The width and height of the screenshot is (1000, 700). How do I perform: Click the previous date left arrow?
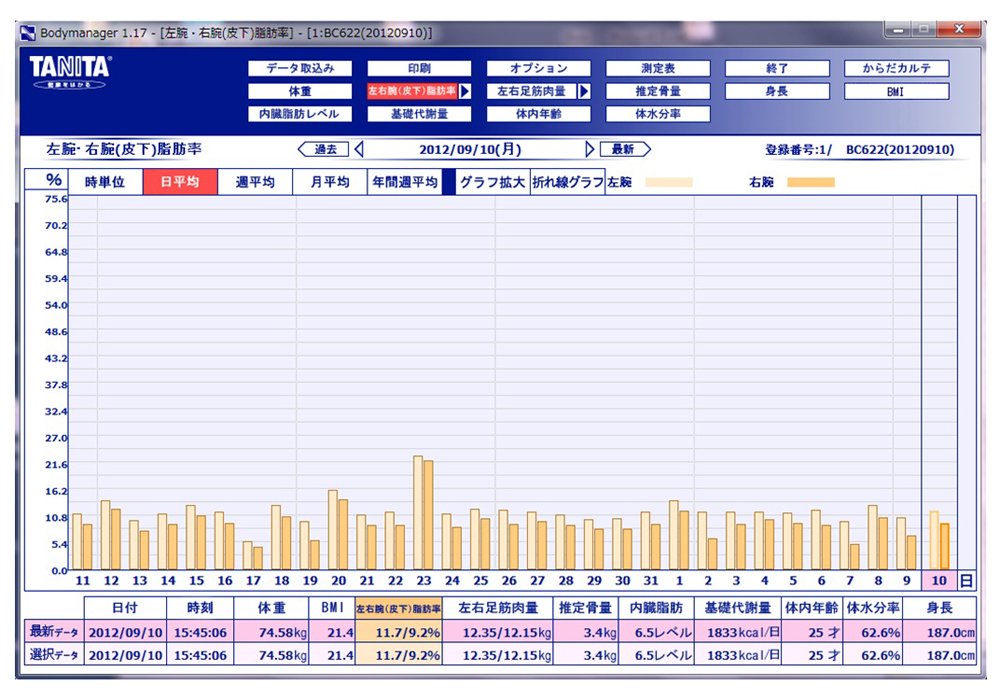point(359,150)
